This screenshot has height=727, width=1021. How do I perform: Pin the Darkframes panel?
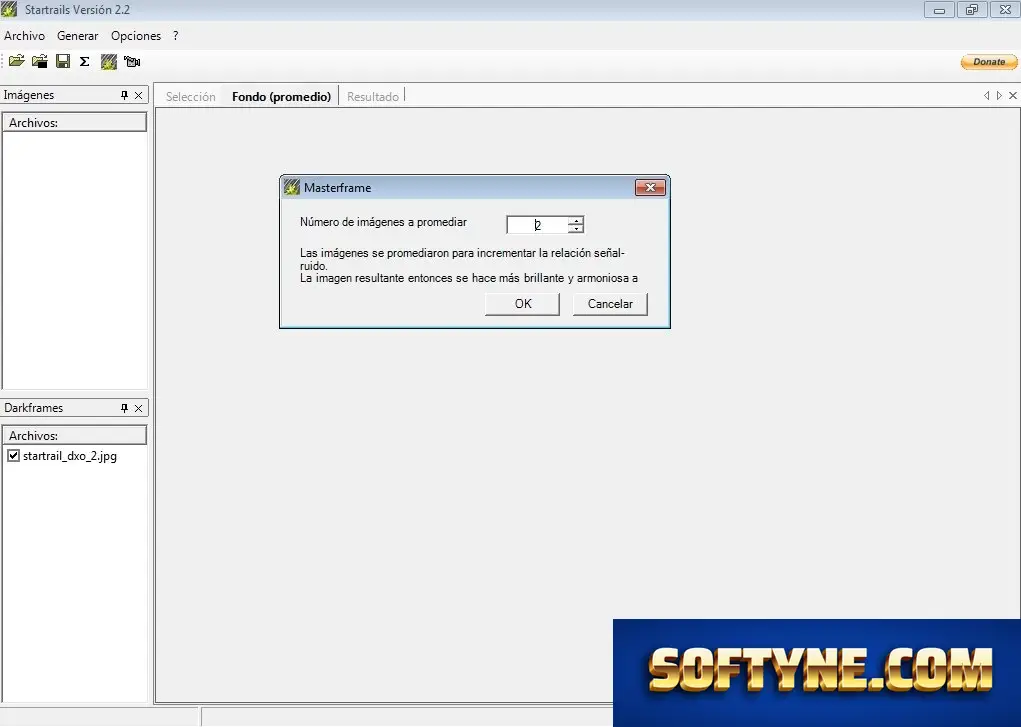click(x=124, y=408)
